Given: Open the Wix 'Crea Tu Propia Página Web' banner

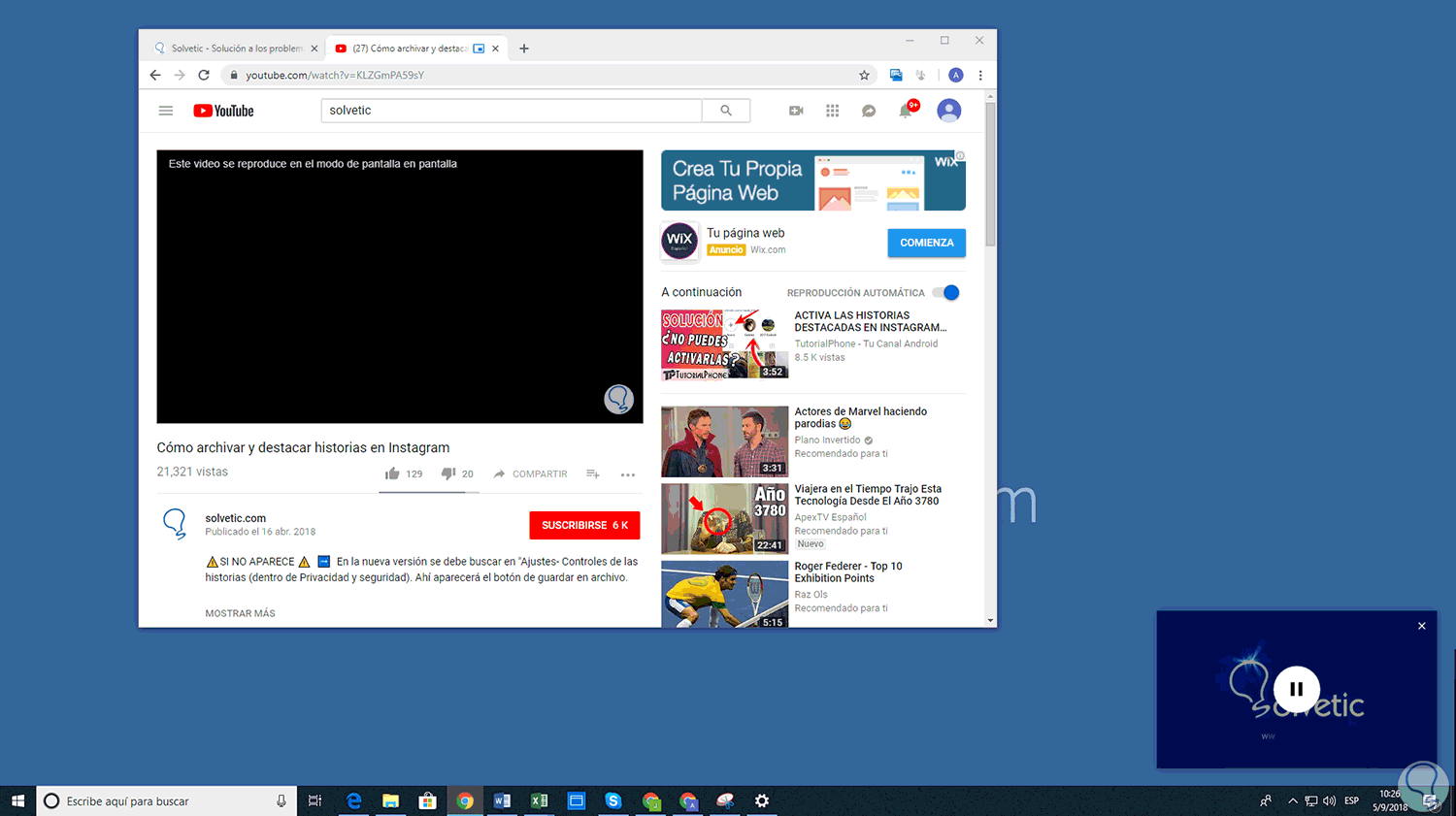Looking at the screenshot, I should pos(813,180).
